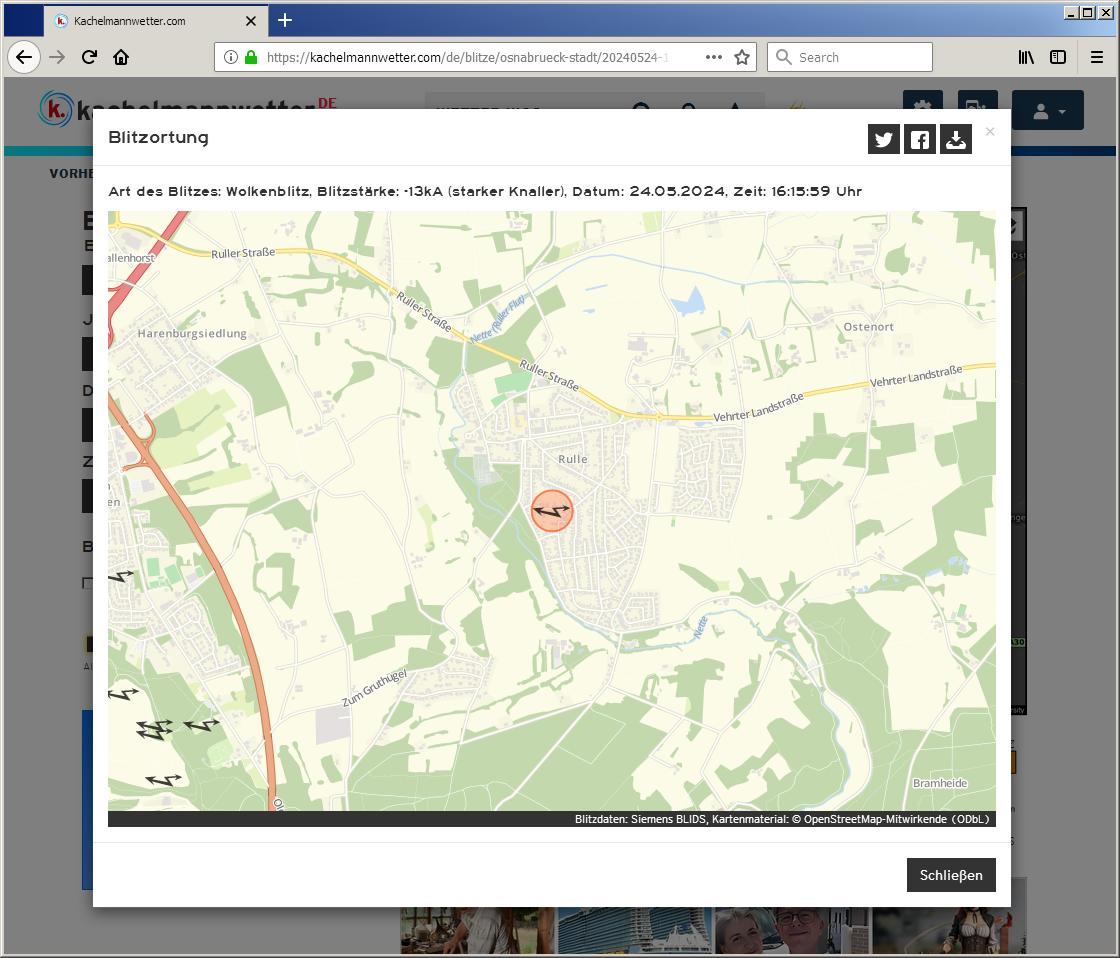The height and width of the screenshot is (958, 1120).
Task: Click the Schließen button
Action: pos(951,875)
